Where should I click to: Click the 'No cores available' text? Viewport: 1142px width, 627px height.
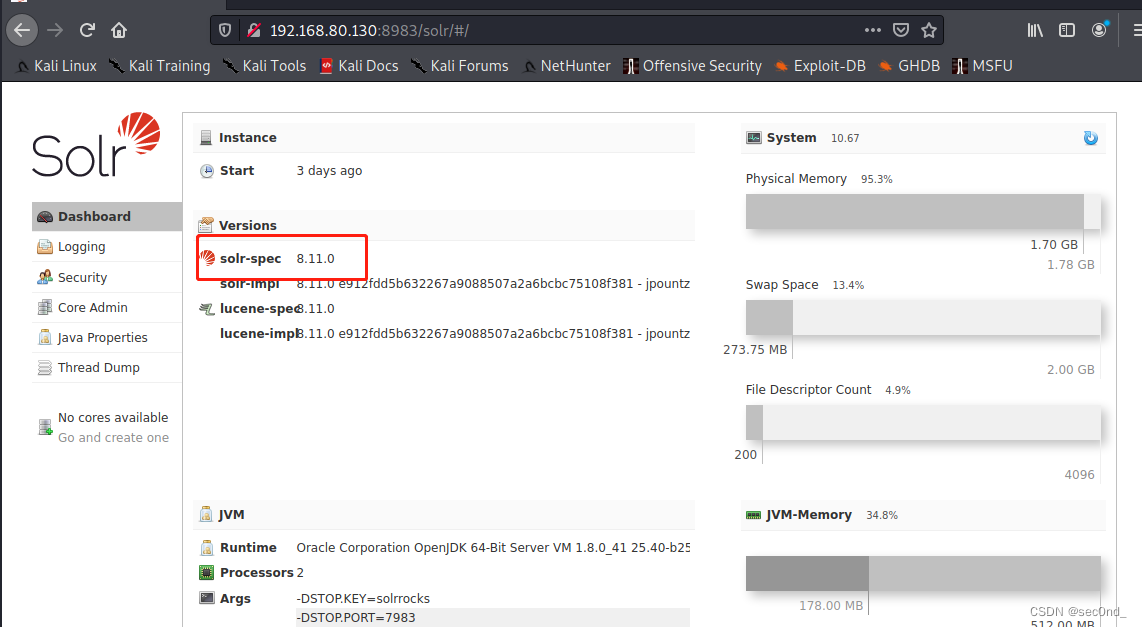113,418
